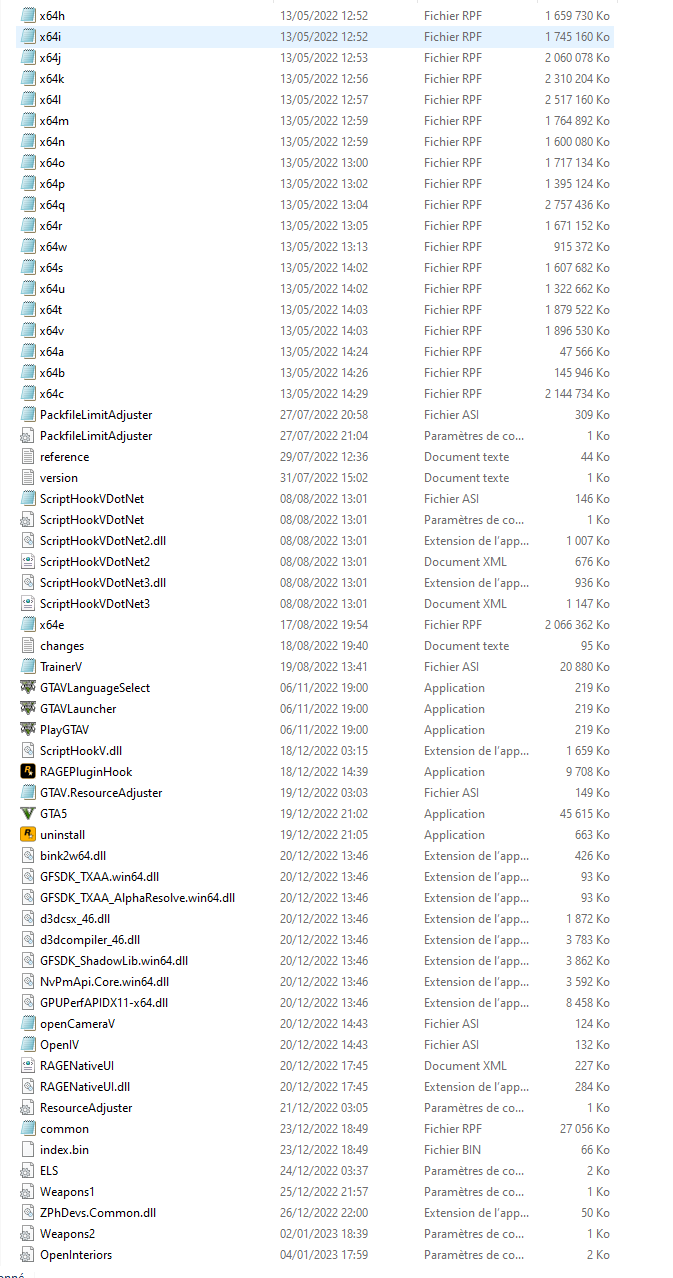The image size is (673, 1278).
Task: Click the index.bin file icon
Action: coord(28,1149)
